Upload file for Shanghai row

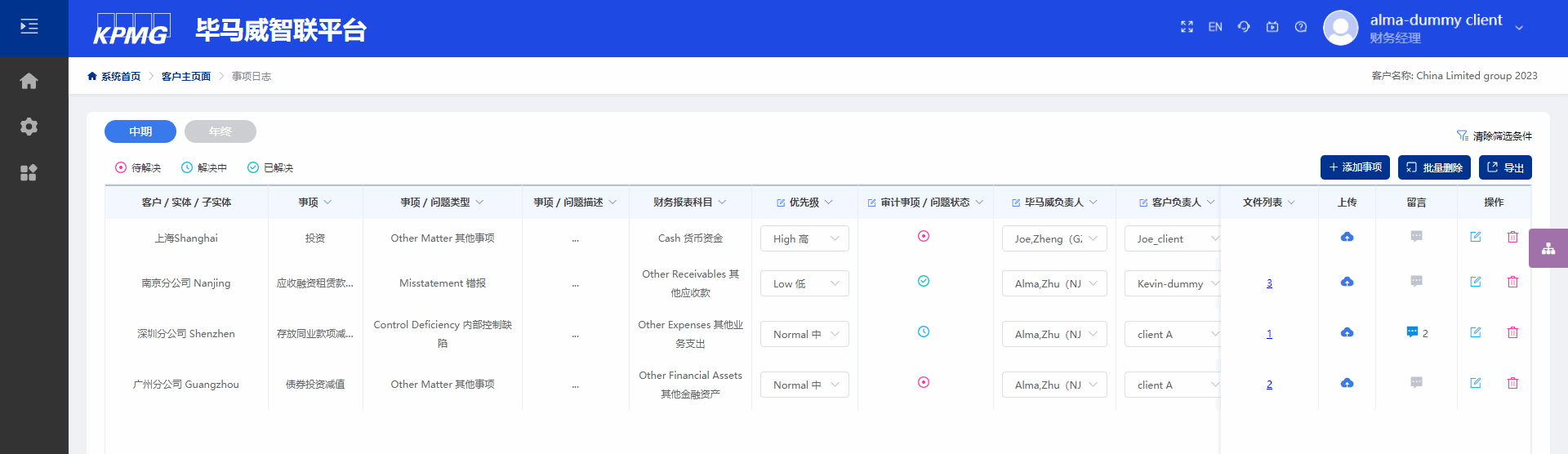tap(1347, 237)
